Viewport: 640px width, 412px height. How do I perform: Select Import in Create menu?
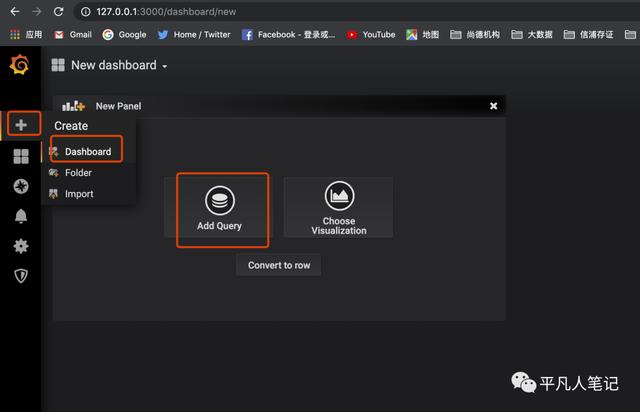click(79, 194)
